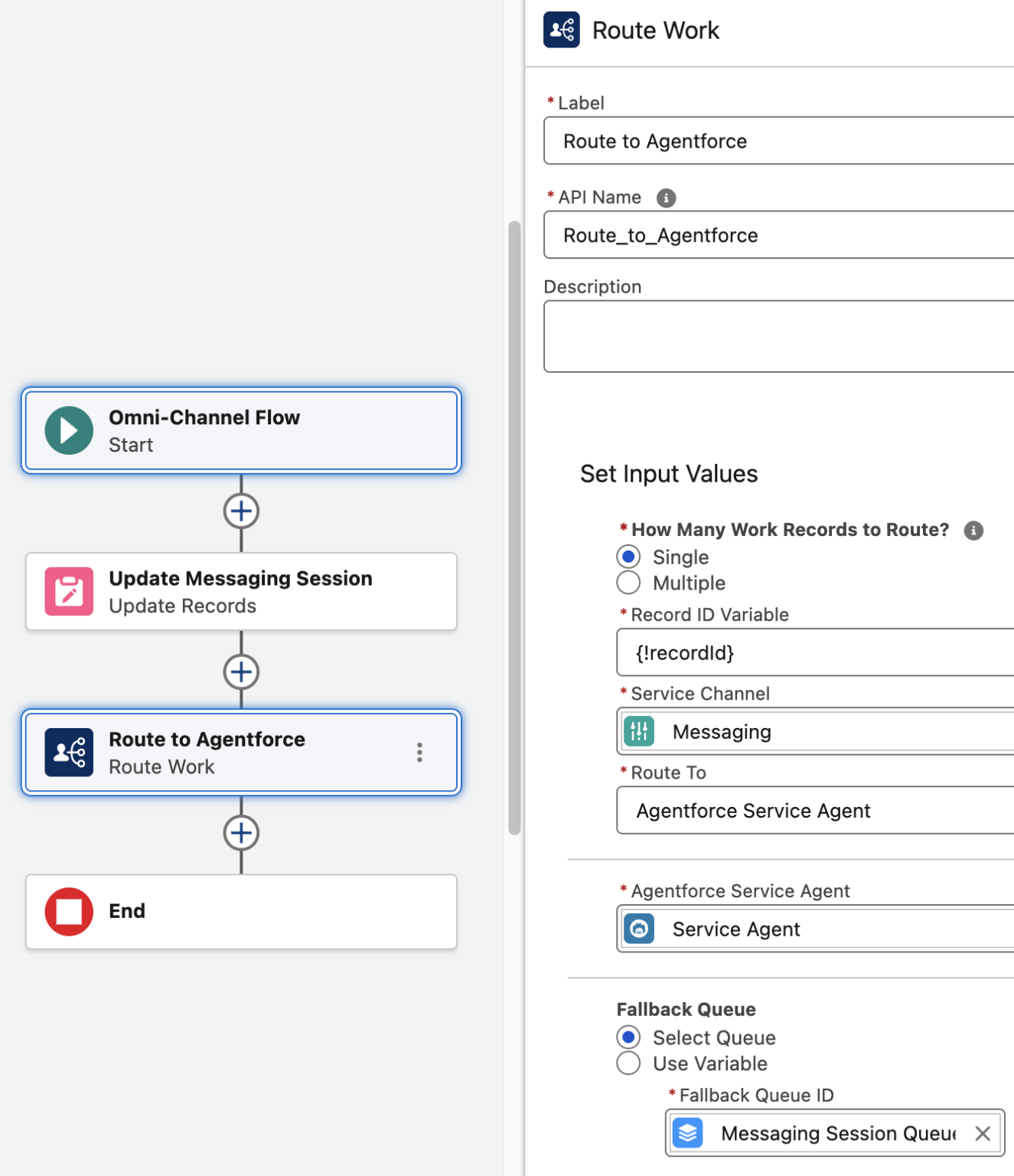
Task: Click the Description text area
Action: [779, 336]
